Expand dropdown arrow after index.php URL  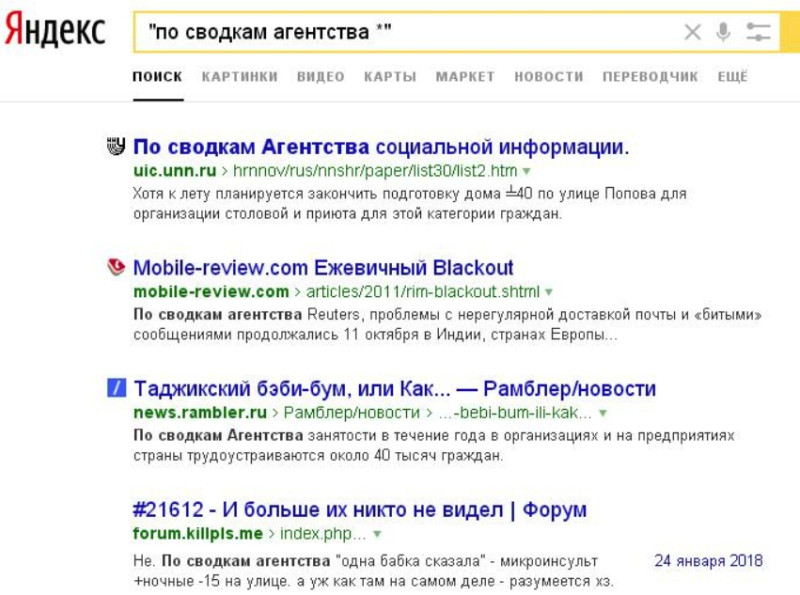(x=377, y=534)
